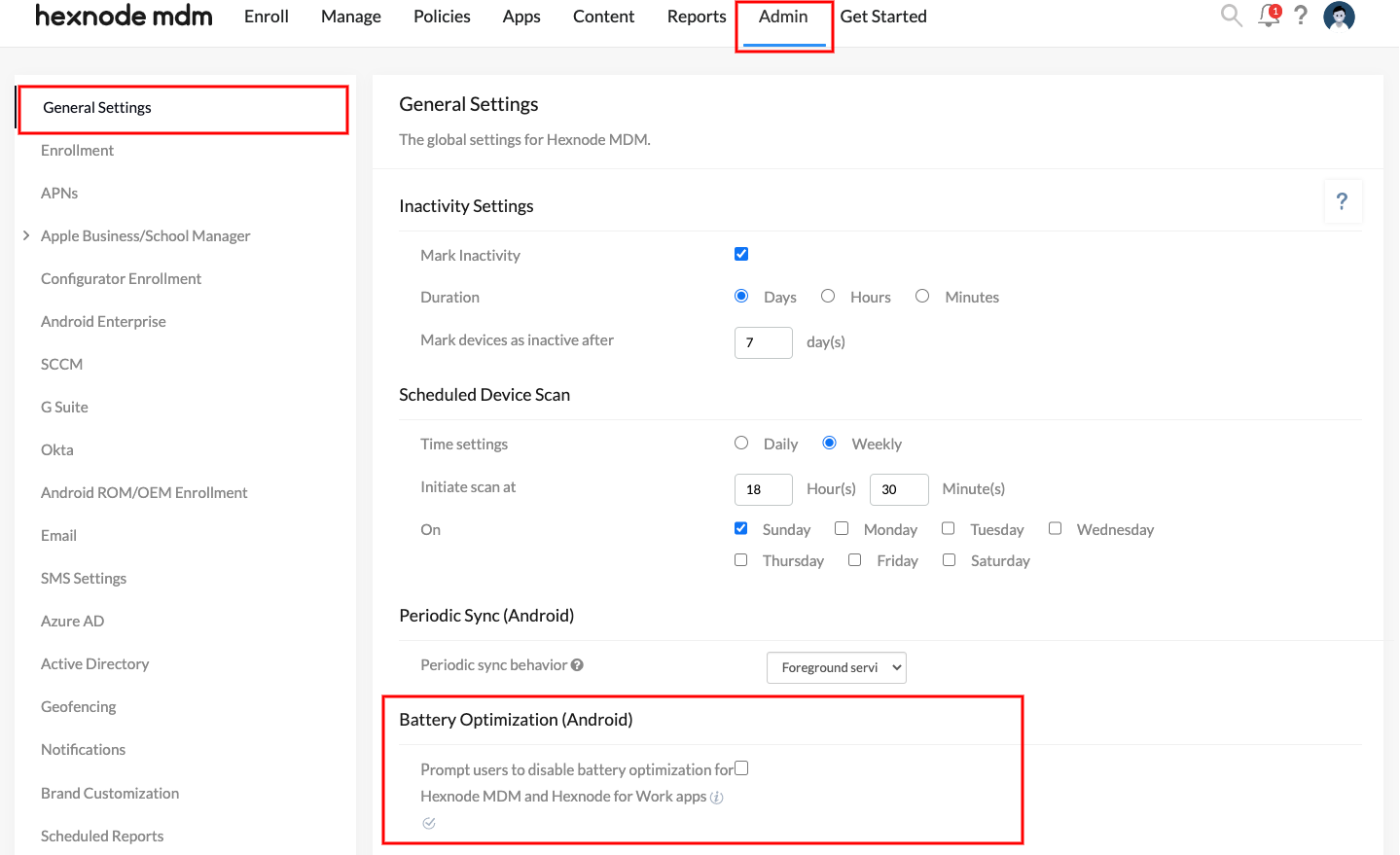Open Active Directory in sidebar
1400x855 pixels.
coord(94,664)
